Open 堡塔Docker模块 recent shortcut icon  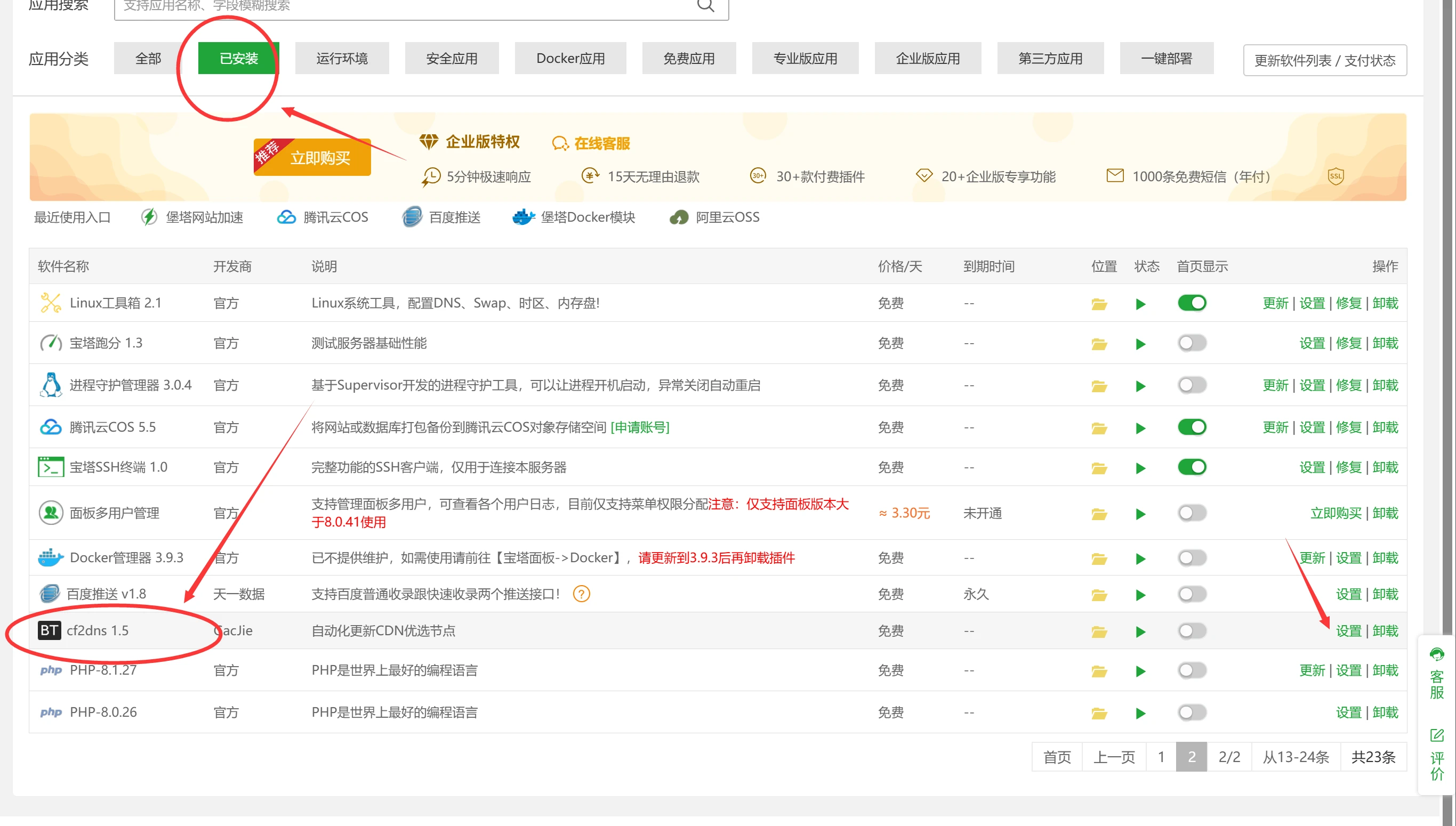523,217
